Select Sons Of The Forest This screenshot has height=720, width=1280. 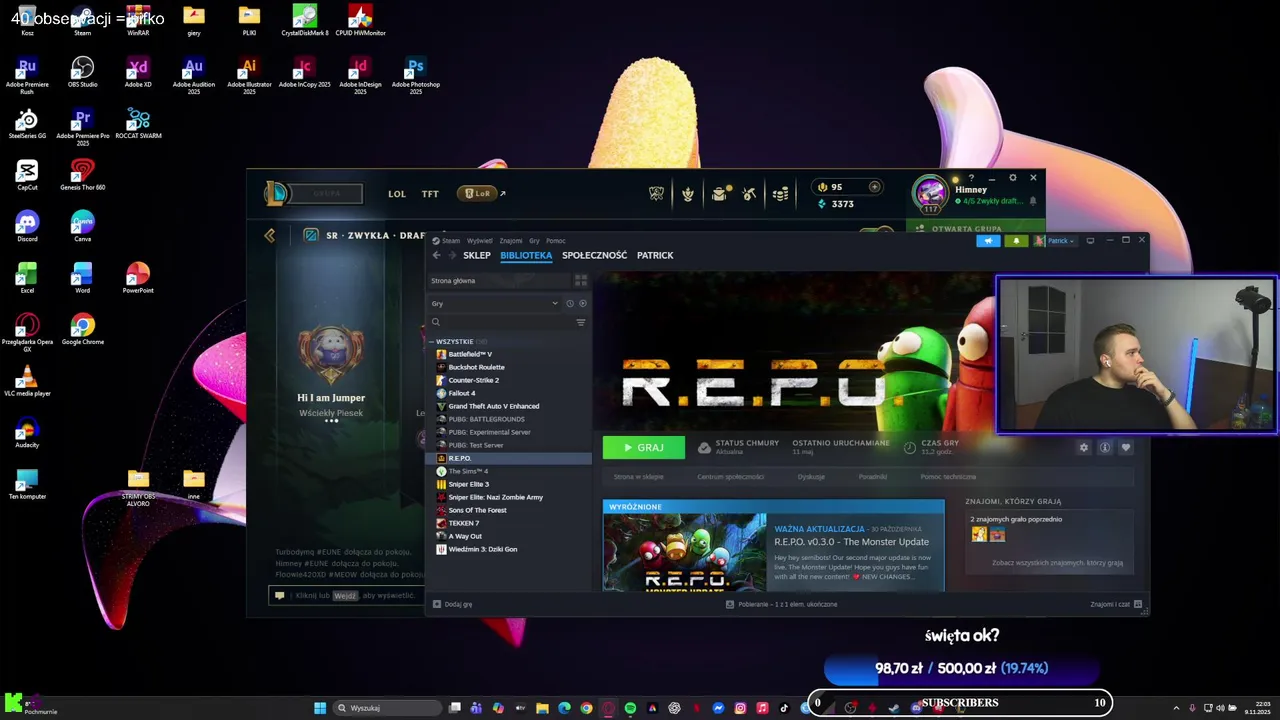[477, 510]
